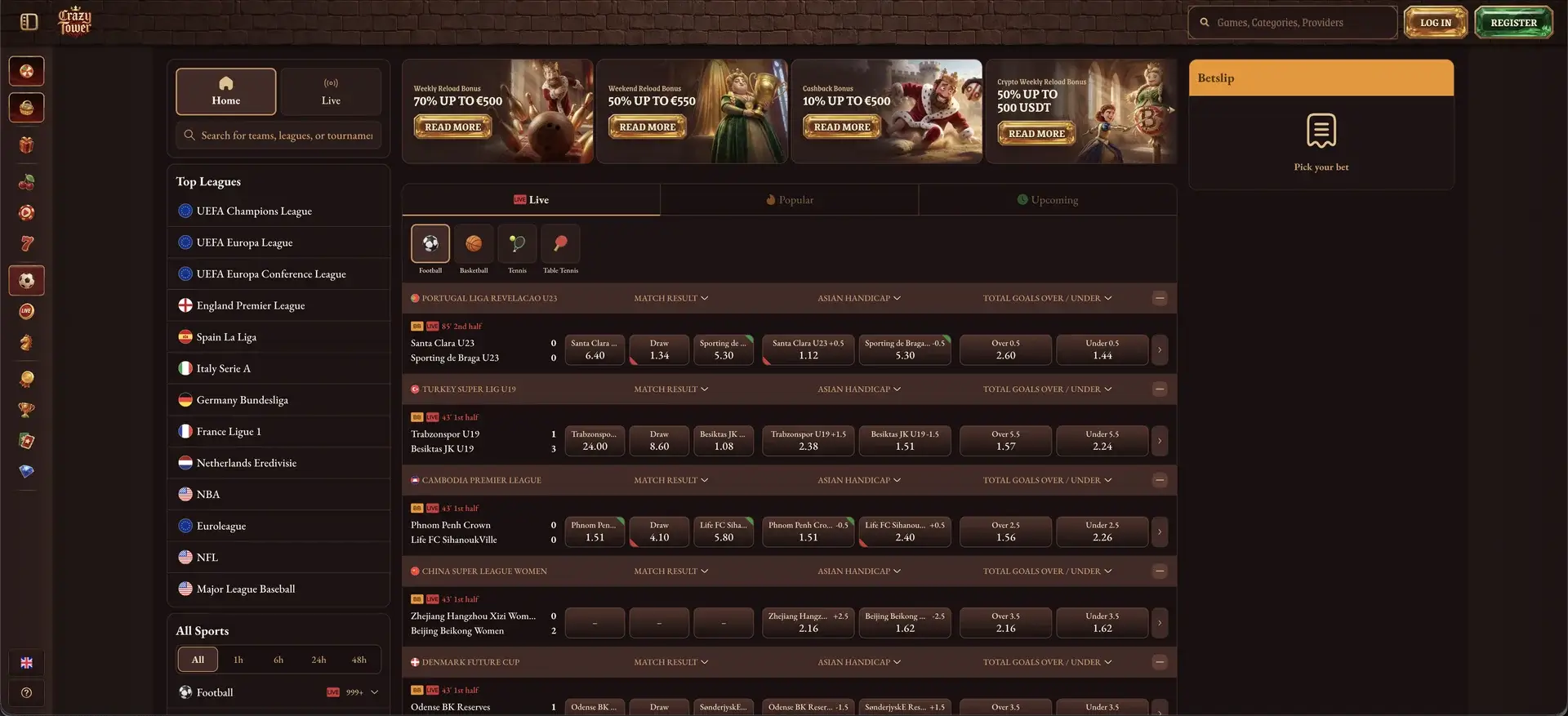Image resolution: width=1568 pixels, height=716 pixels.
Task: Read more about 10% Cashback Bonus
Action: (842, 127)
